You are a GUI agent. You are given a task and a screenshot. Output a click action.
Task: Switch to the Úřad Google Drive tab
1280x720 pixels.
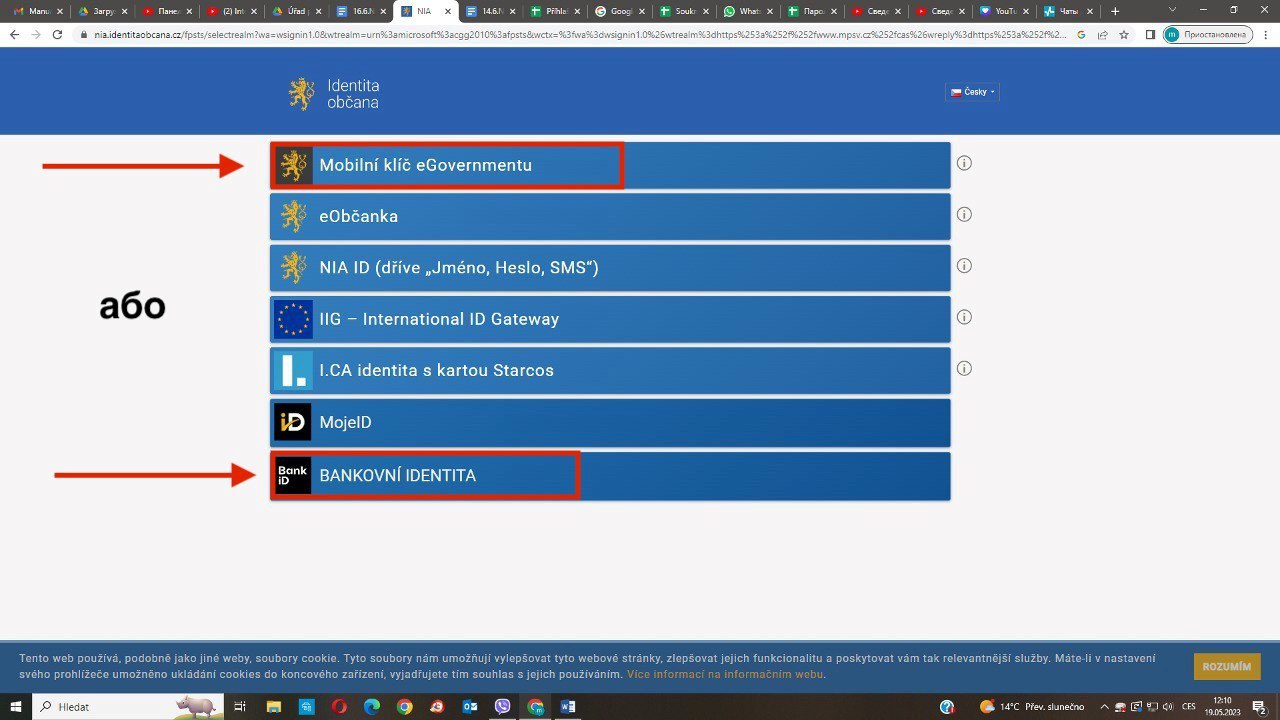click(x=295, y=11)
